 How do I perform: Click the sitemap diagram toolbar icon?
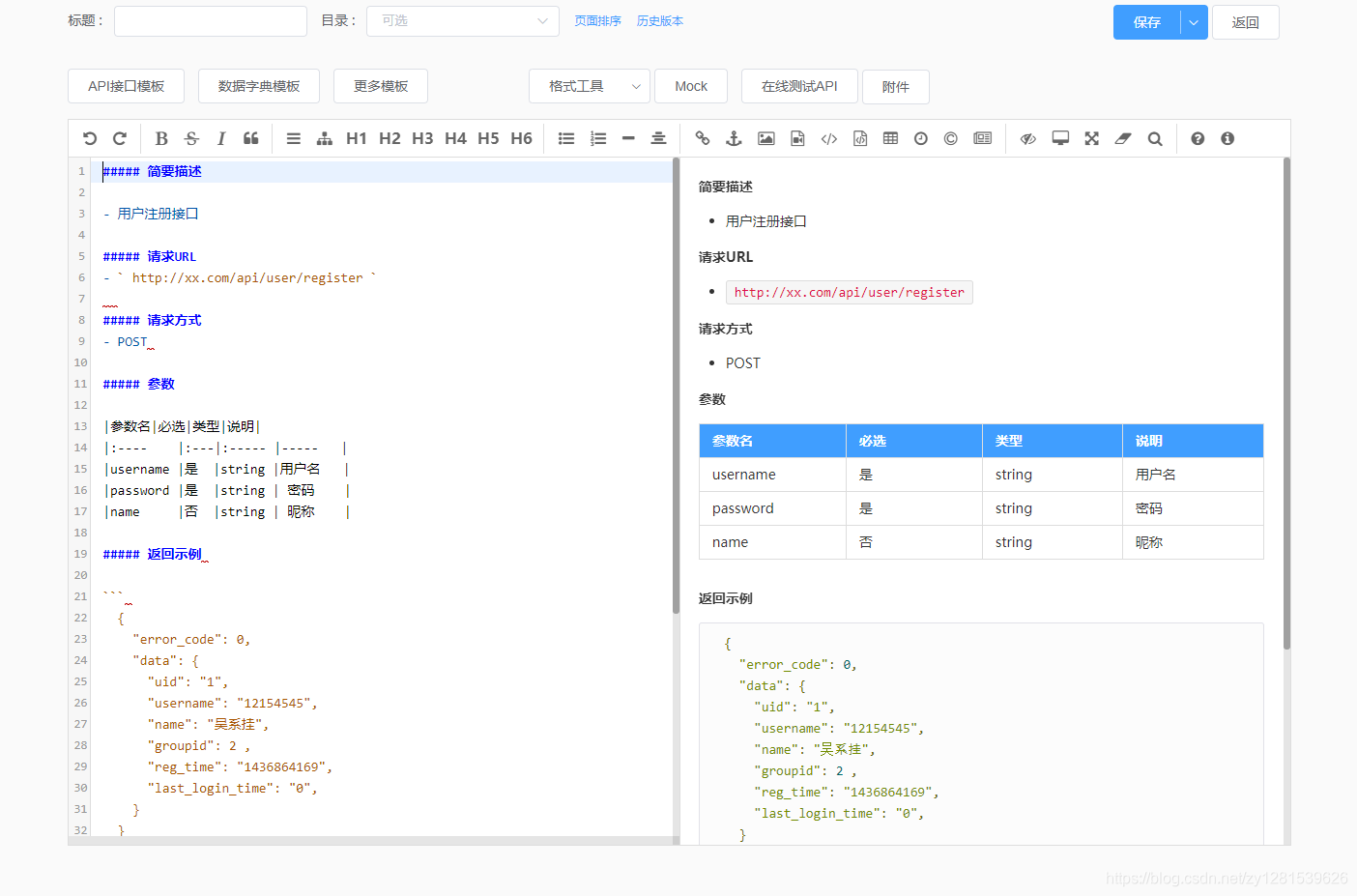coord(325,138)
